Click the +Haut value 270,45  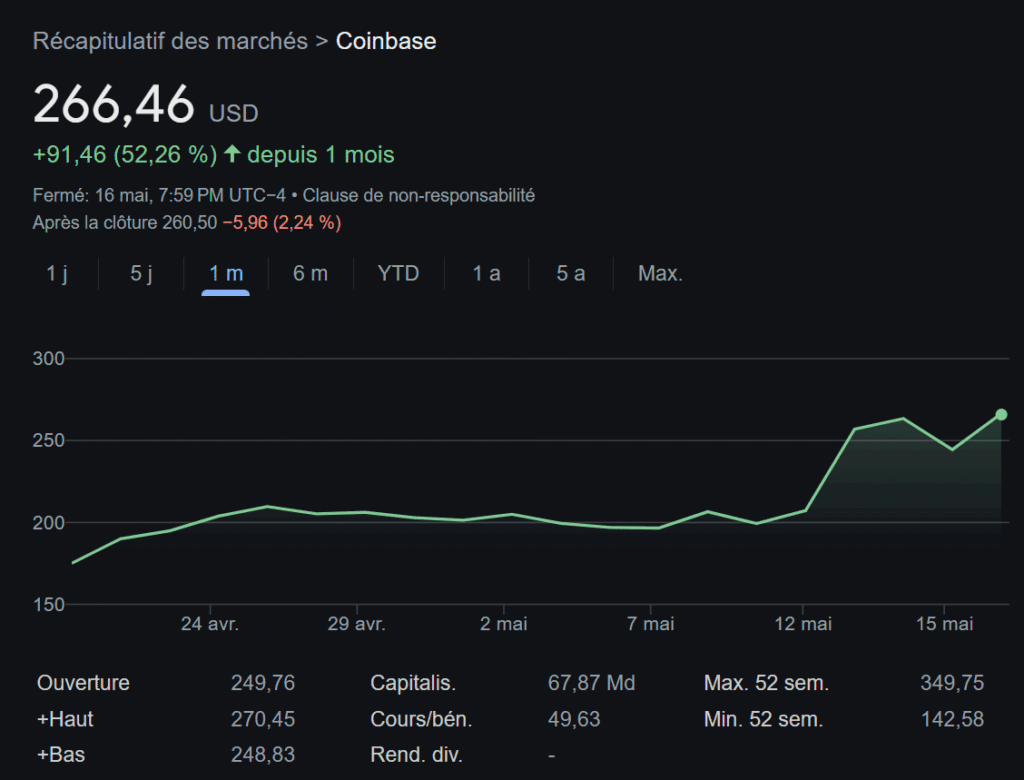(263, 719)
